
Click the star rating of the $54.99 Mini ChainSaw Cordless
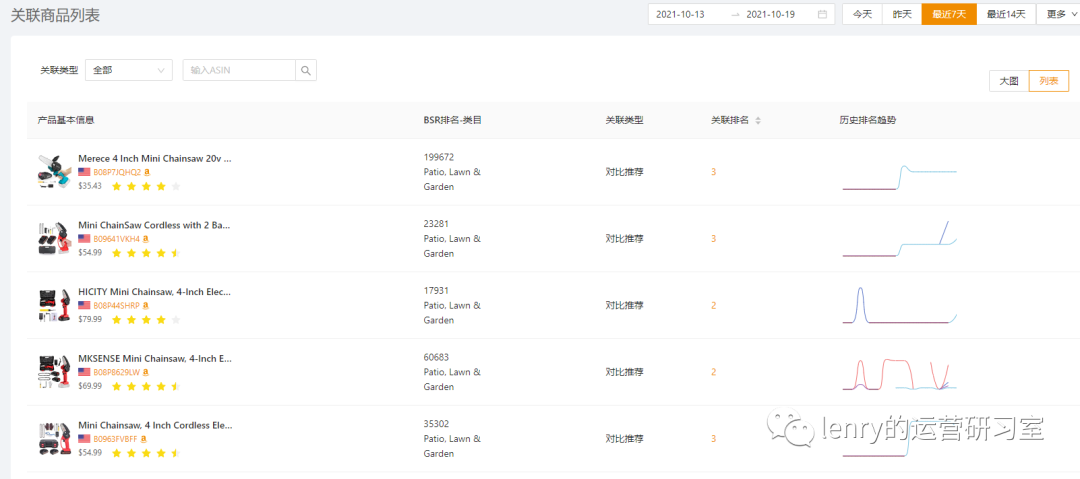pos(145,253)
